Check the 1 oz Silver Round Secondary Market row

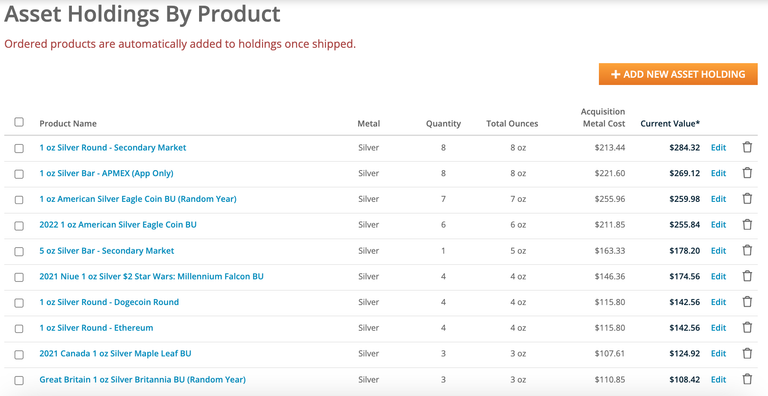(x=19, y=148)
